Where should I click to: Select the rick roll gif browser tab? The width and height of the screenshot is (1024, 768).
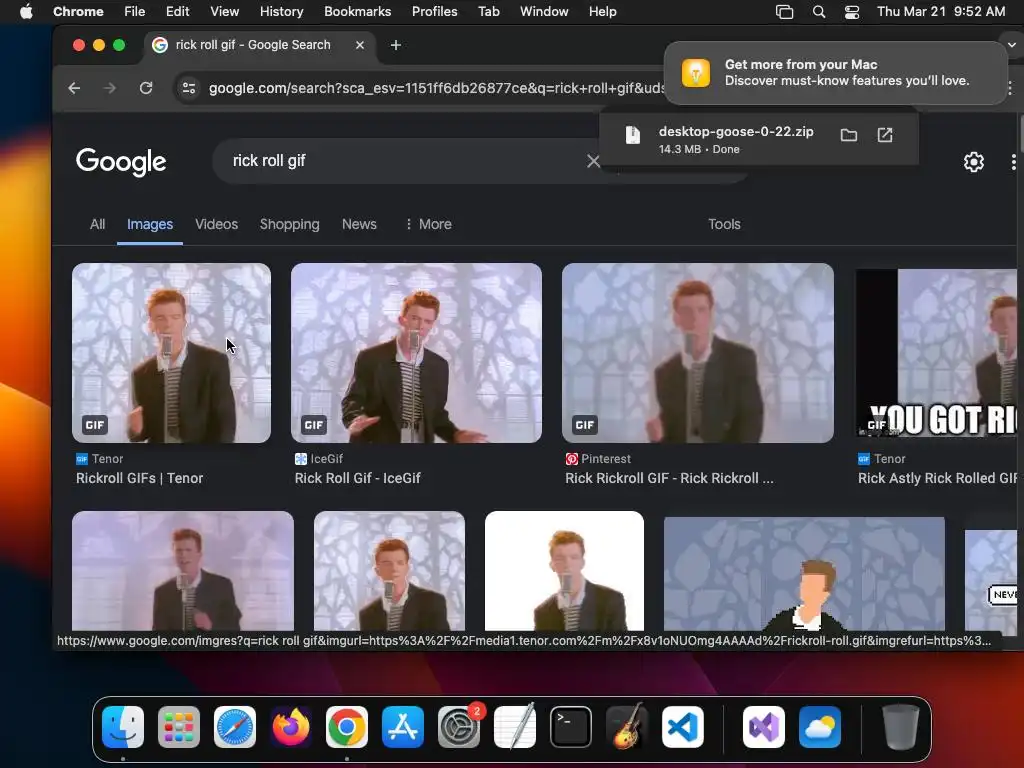point(252,44)
